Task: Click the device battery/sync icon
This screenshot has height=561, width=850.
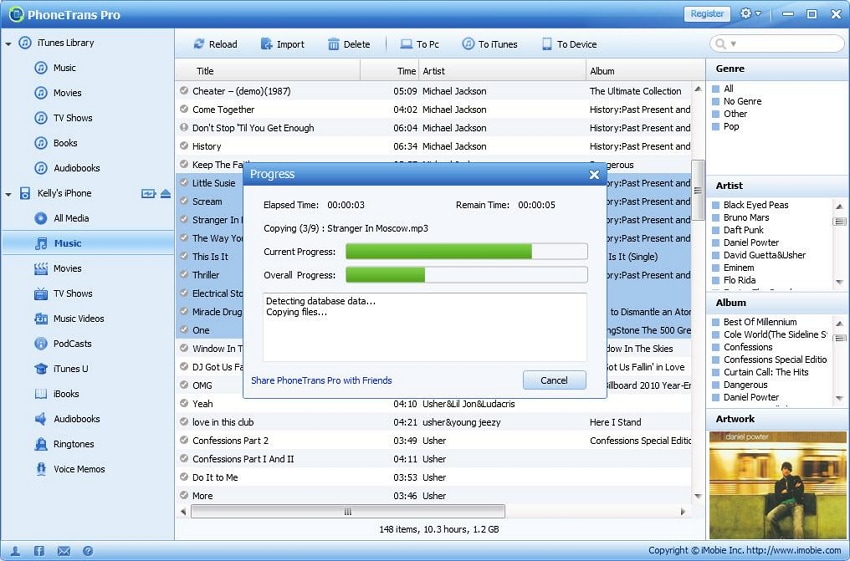Action: [148, 194]
